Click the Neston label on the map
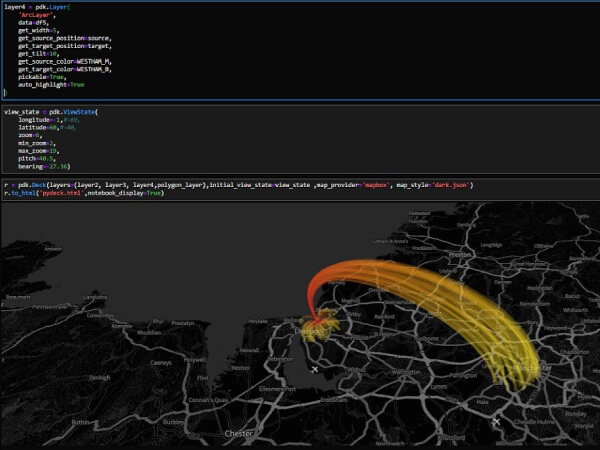This screenshot has height=450, width=600. (240, 368)
